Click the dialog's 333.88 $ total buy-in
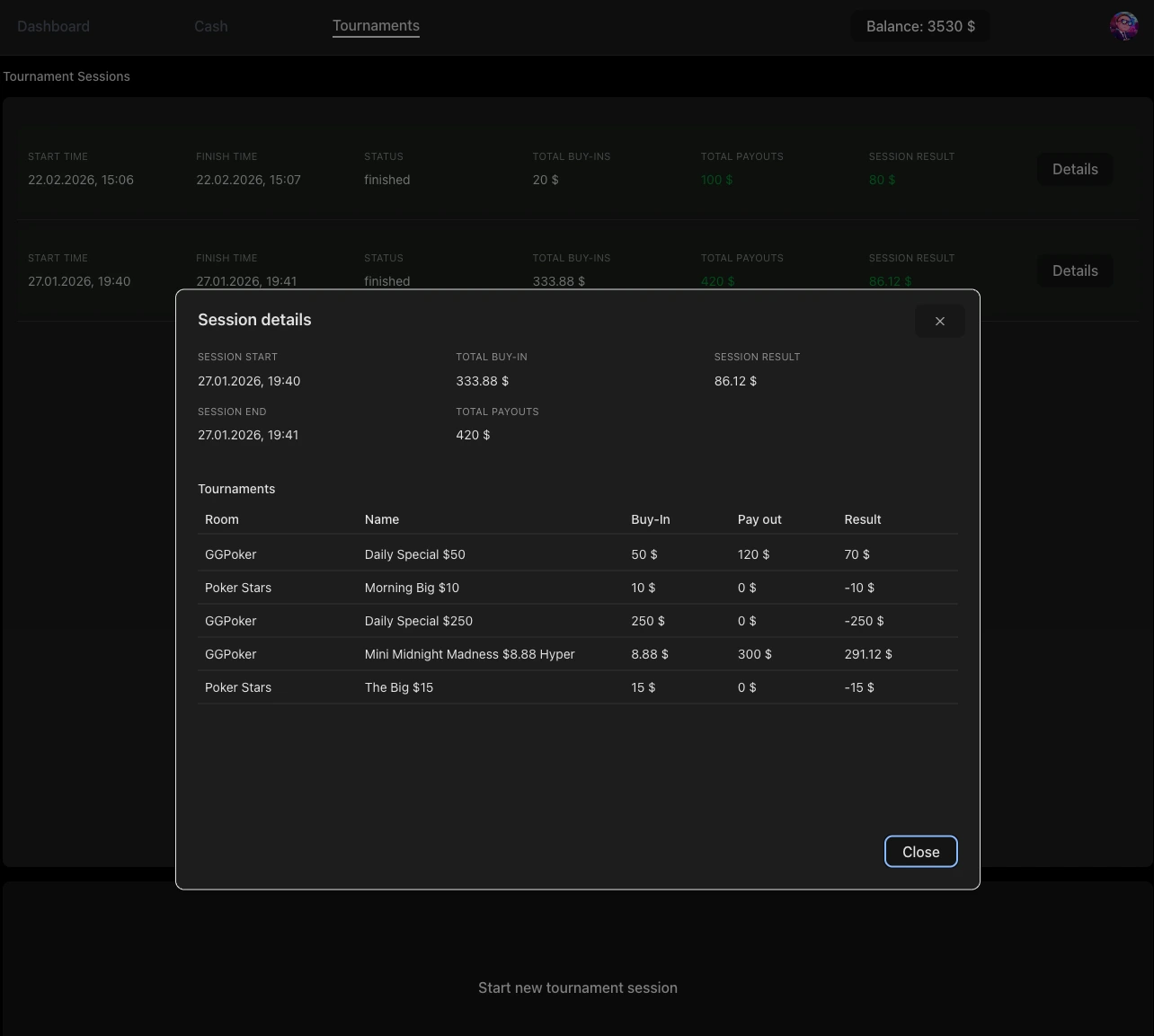This screenshot has width=1154, height=1036. 483,381
